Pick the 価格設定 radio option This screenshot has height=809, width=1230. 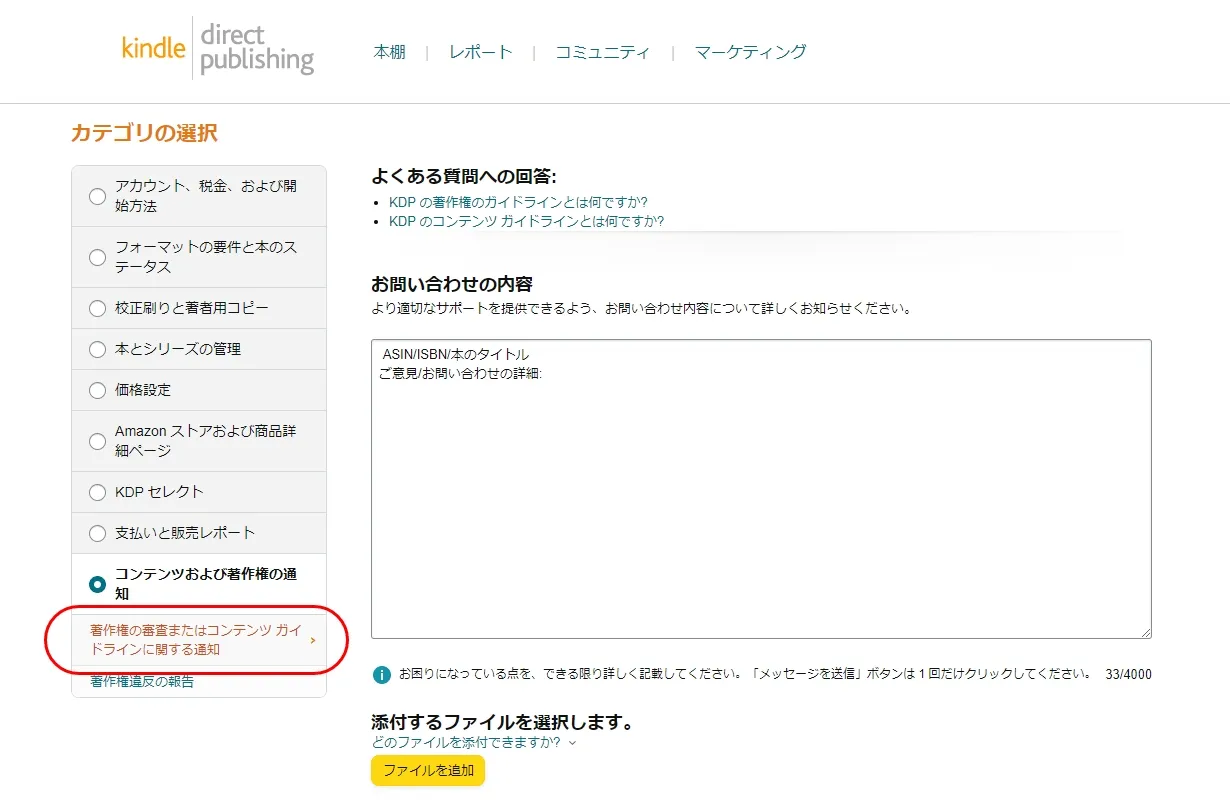click(97, 390)
